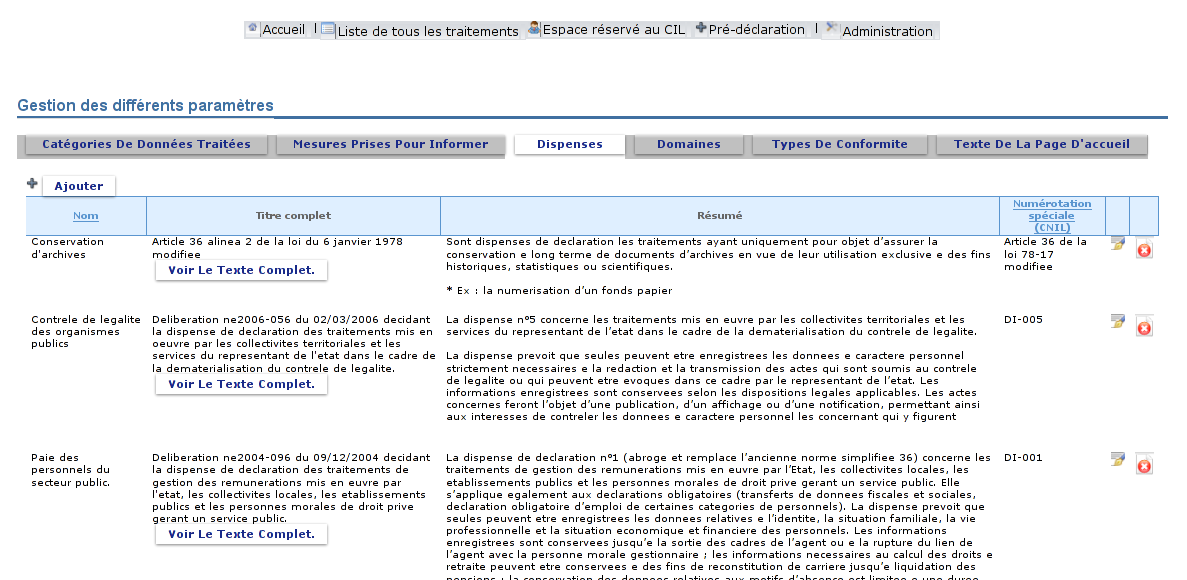Delete the Conservation d'archives row
The width and height of the screenshot is (1187, 580).
click(1144, 250)
